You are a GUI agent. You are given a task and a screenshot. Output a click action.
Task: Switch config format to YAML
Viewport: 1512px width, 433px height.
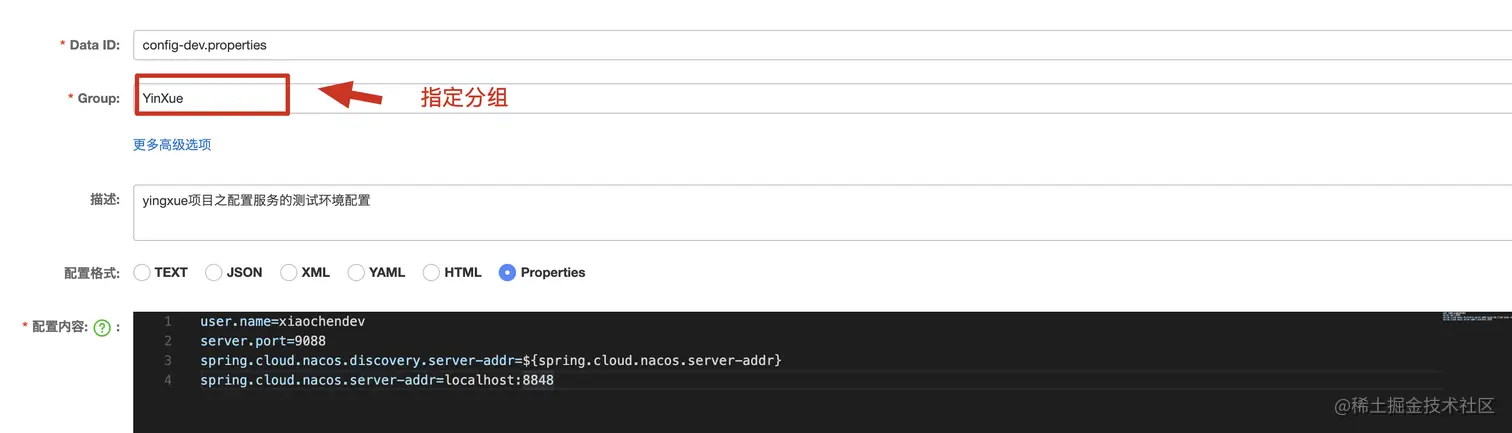click(356, 272)
